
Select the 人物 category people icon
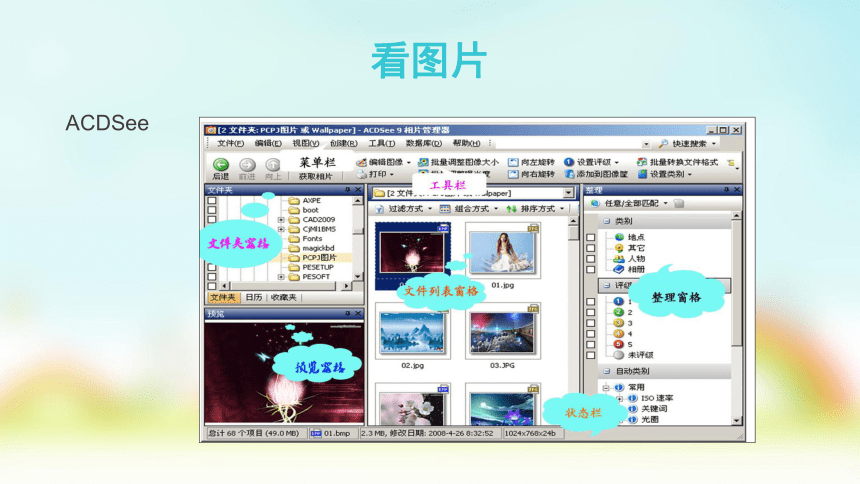619,258
